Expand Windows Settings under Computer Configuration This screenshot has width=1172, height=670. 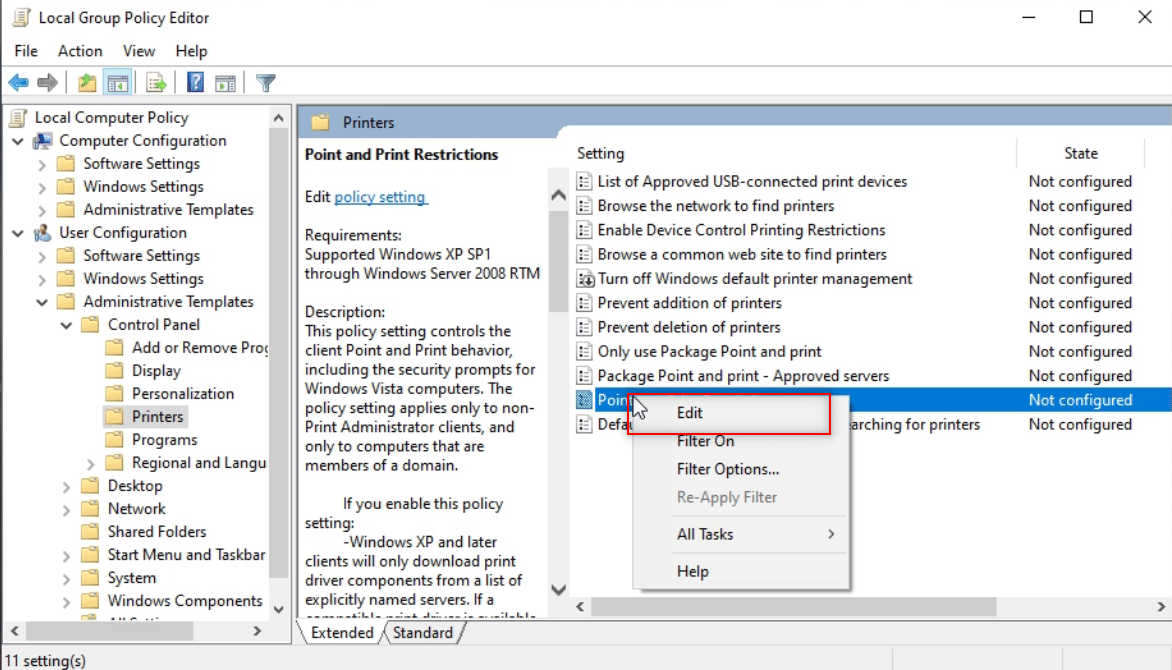tap(42, 188)
